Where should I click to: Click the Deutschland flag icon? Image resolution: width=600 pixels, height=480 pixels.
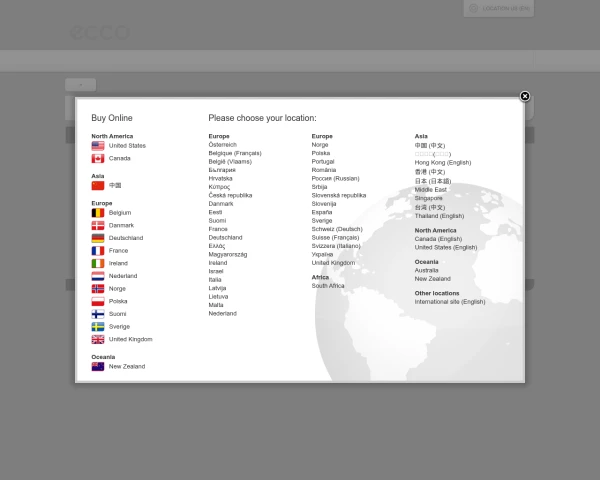[98, 238]
